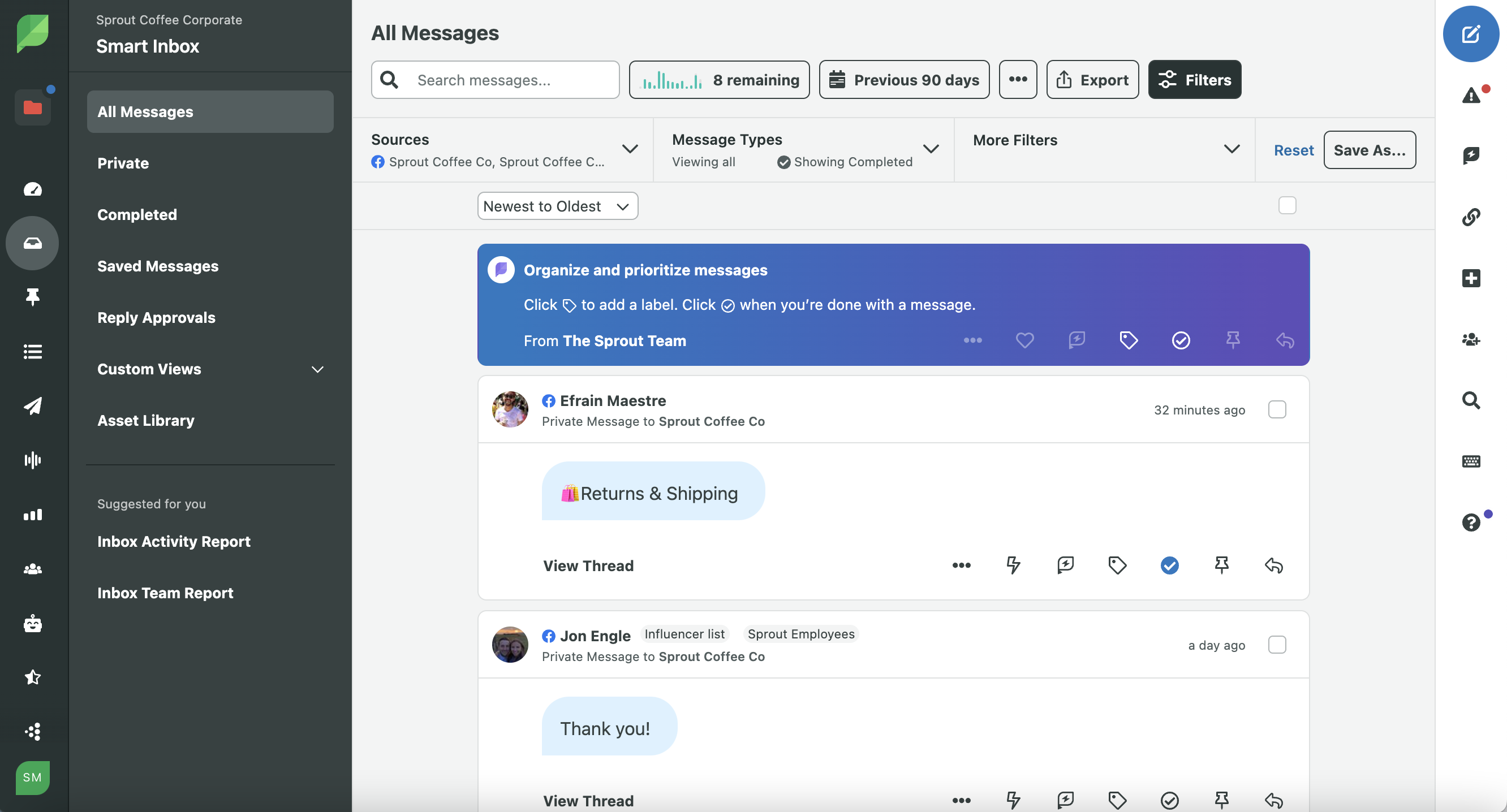Open the people group icon in left rail
1507x812 pixels.
[33, 569]
